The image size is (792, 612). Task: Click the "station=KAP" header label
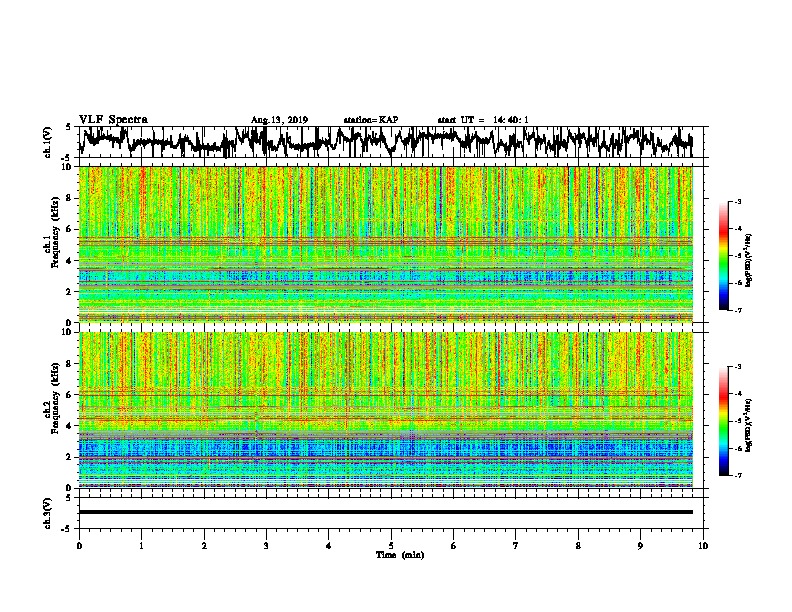coord(371,120)
